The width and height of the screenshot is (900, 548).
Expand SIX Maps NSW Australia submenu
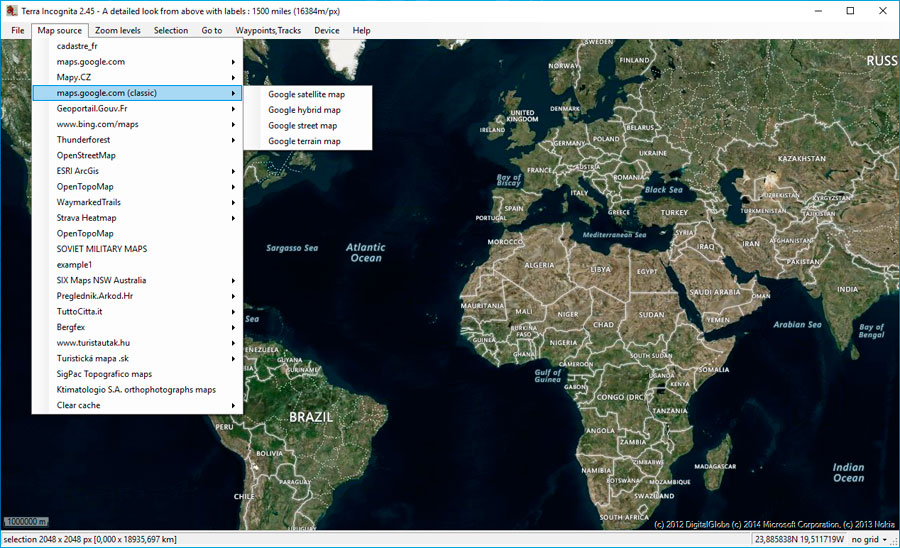click(x=137, y=280)
